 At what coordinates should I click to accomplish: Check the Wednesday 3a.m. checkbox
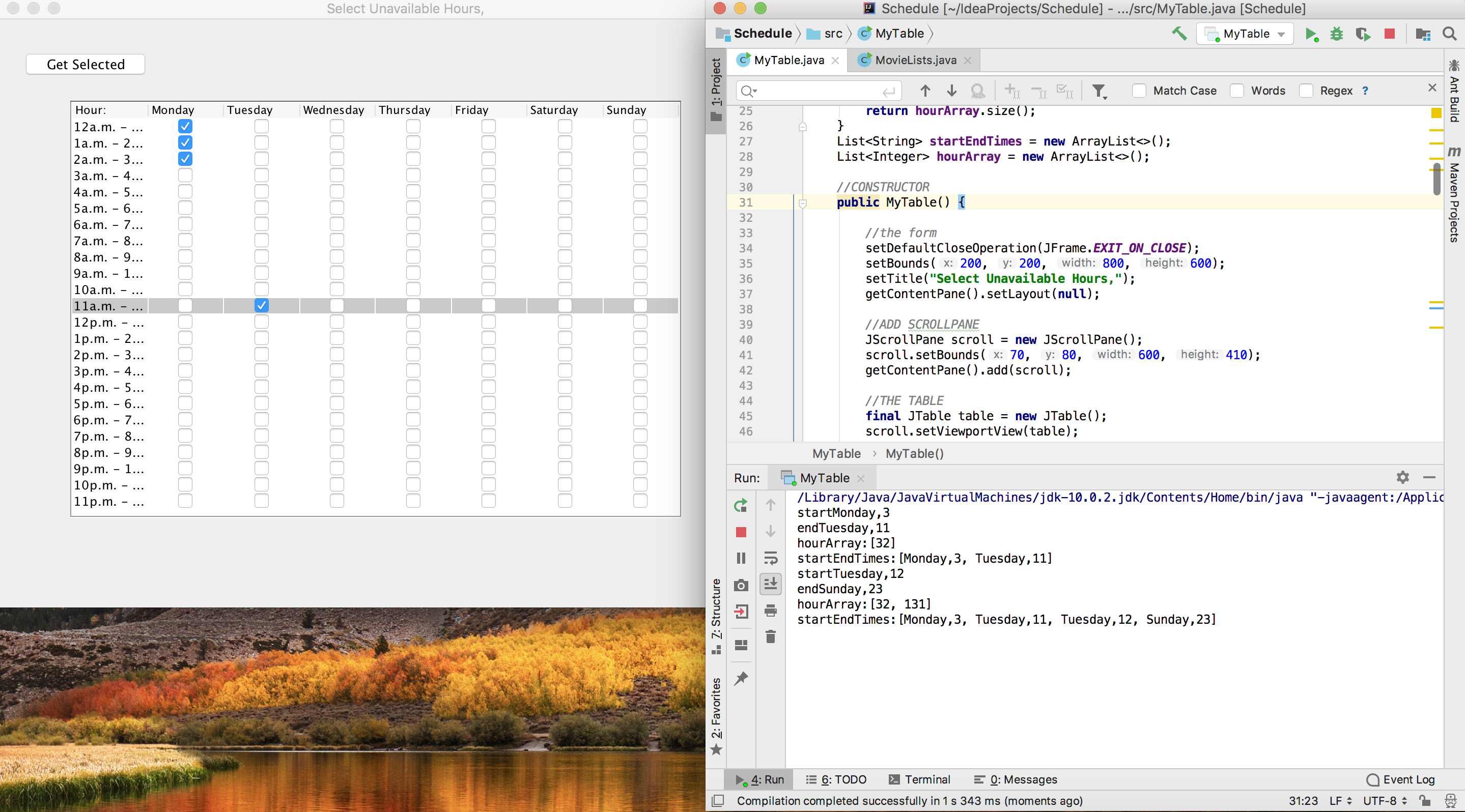click(336, 175)
